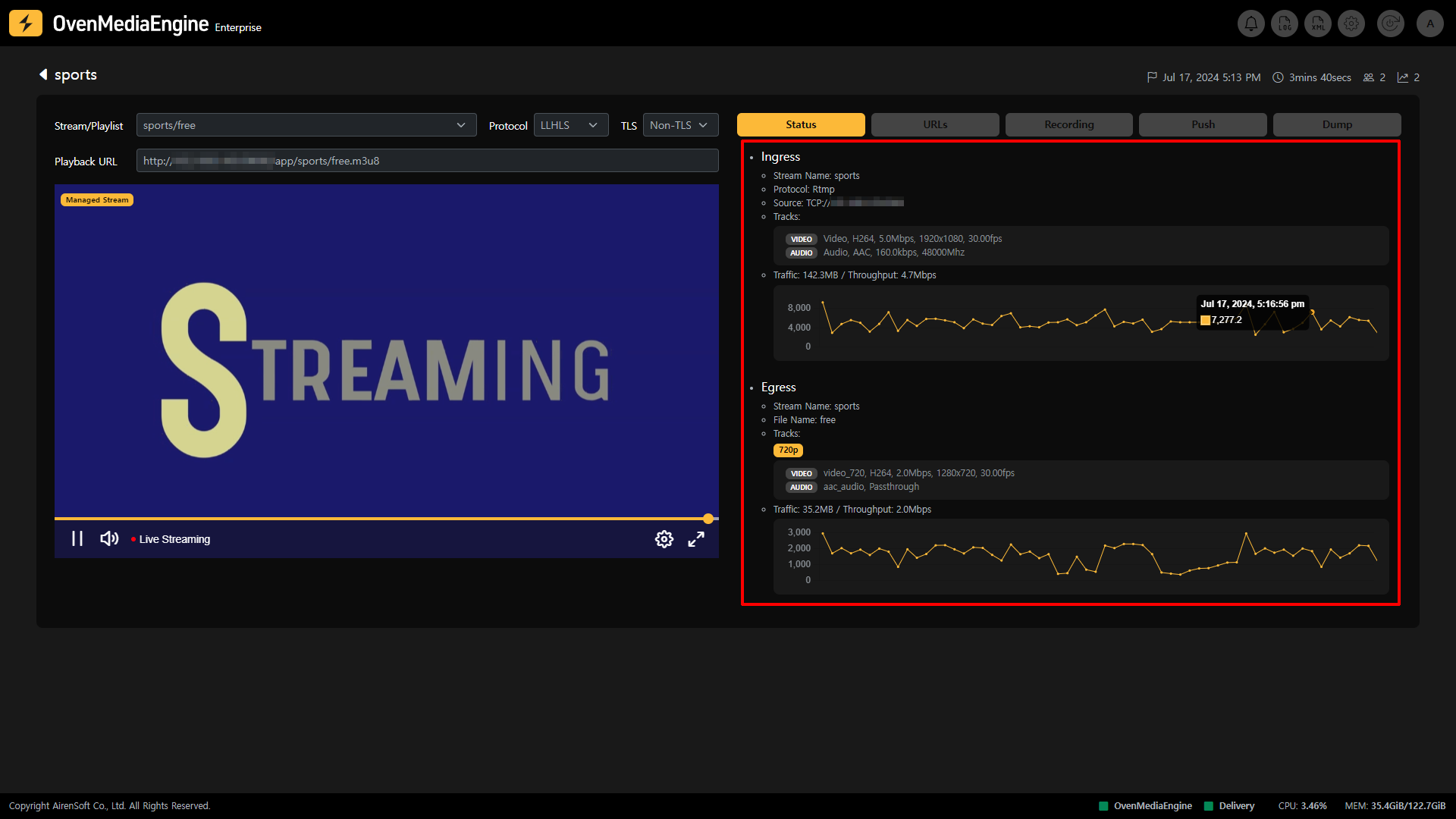Open the user avatar menu
The height and width of the screenshot is (819, 1456).
click(1430, 24)
